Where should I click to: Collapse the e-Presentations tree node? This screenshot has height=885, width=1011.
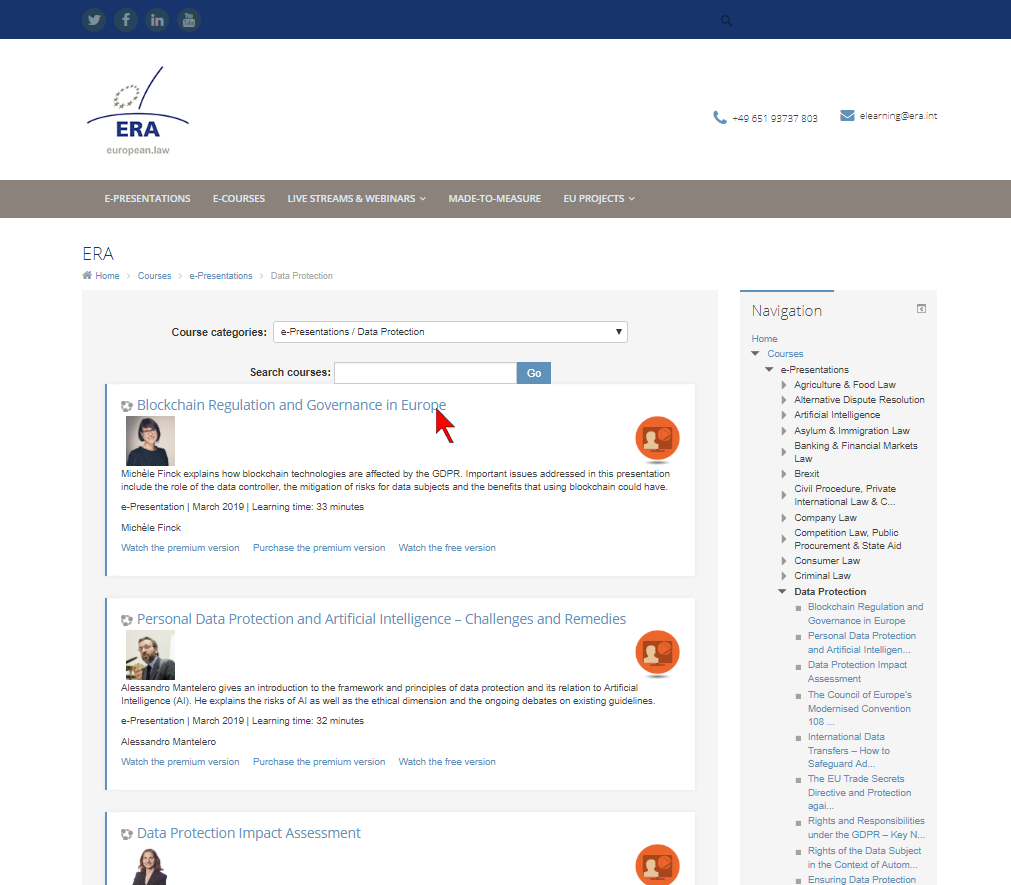[x=769, y=369]
